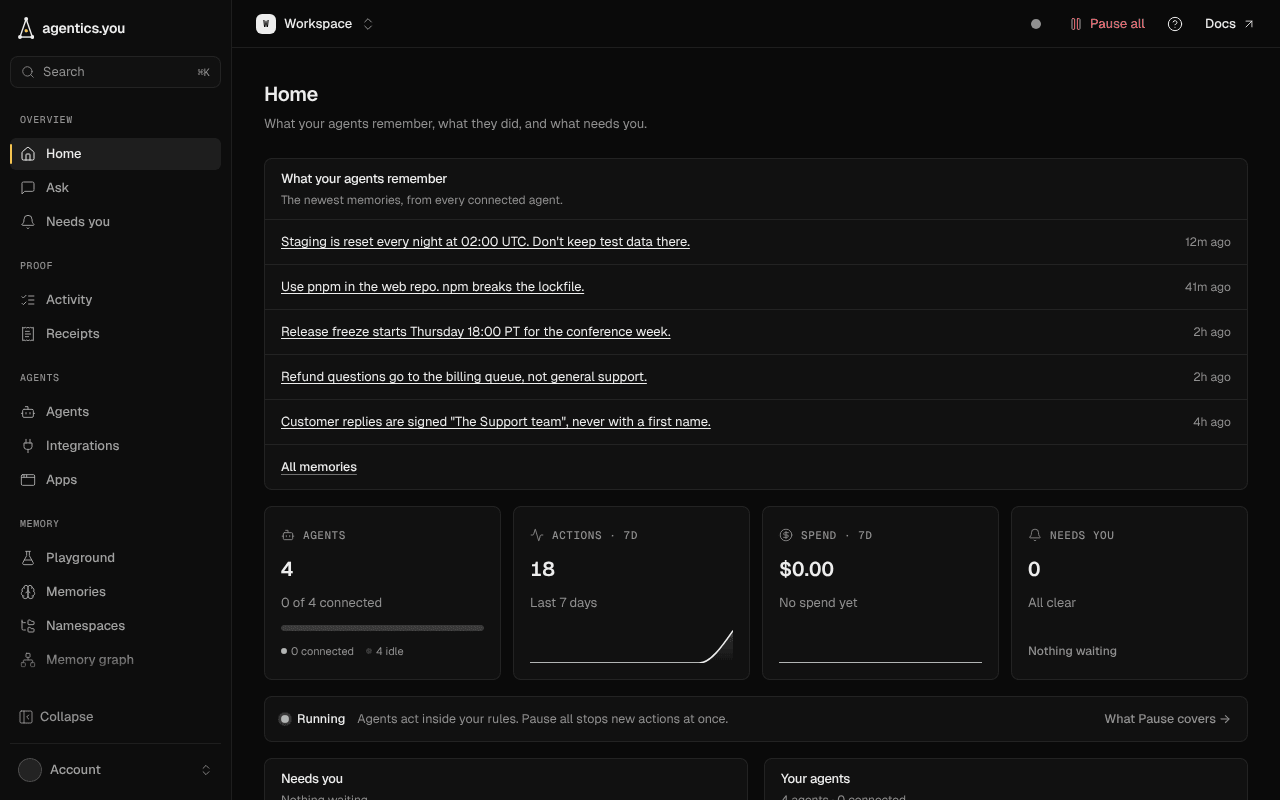The image size is (1280, 800).
Task: Click the status dot in top bar
Action: pos(1036,24)
